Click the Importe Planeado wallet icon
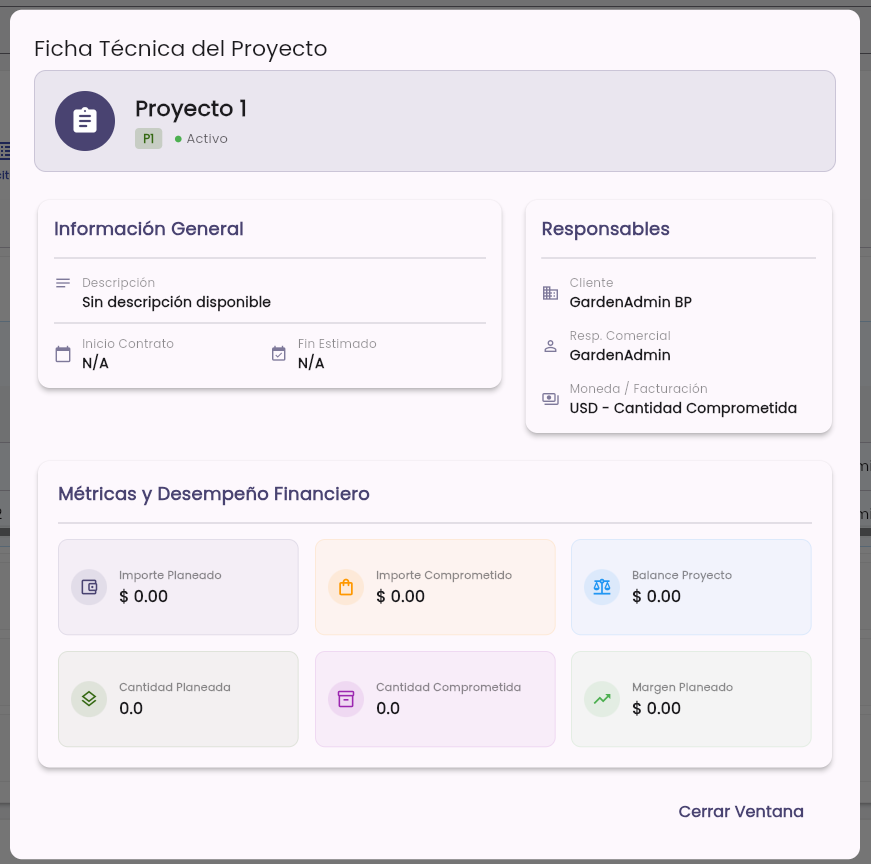Screen dimensions: 871x864 89,587
